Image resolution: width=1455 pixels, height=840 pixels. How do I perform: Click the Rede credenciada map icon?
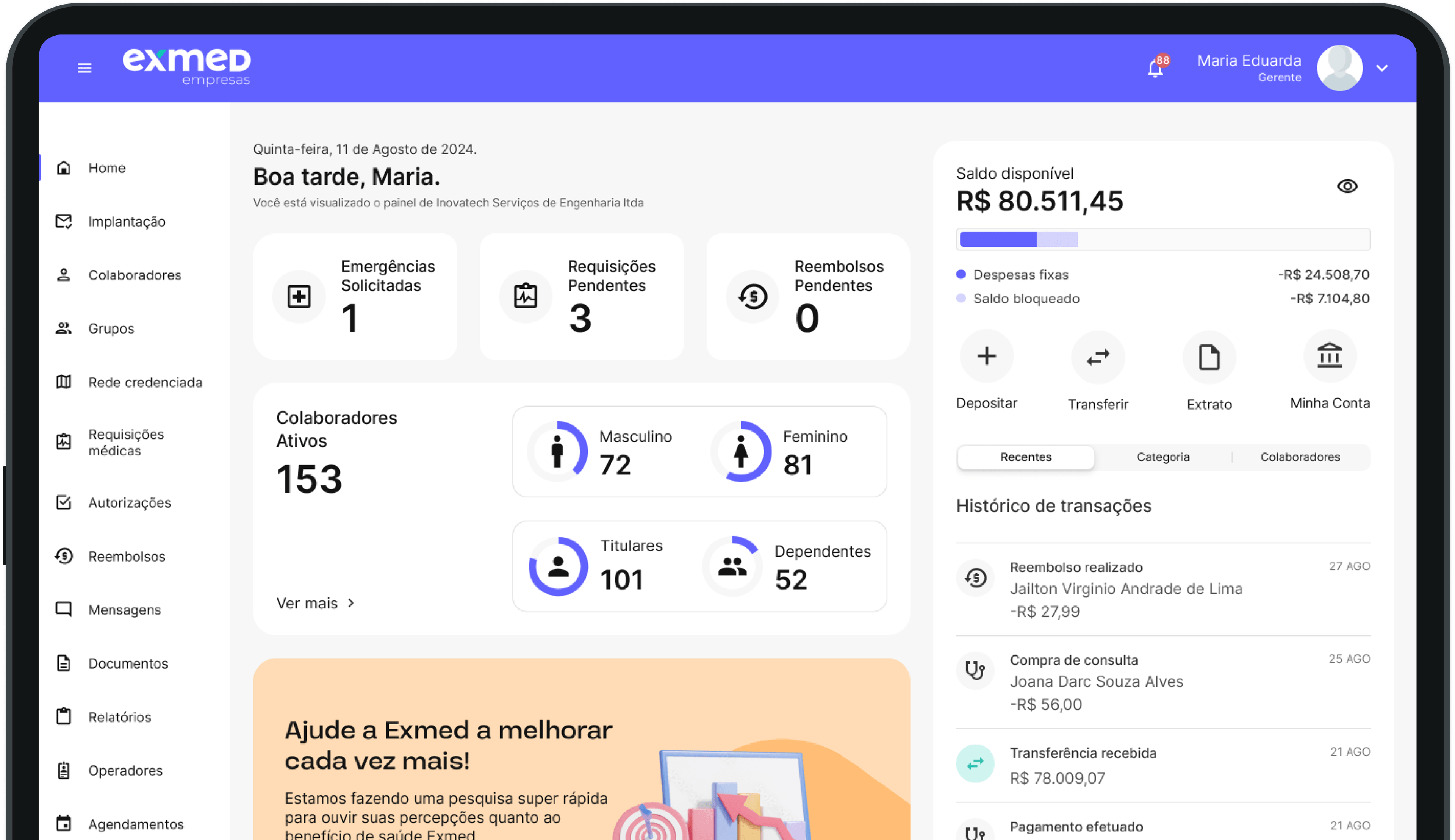63,382
